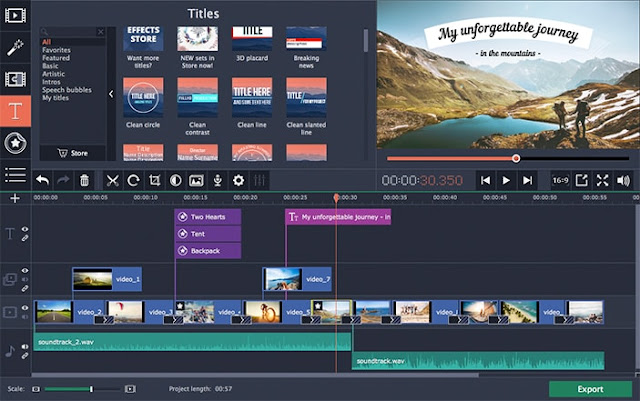Select the Artistic titles category
The width and height of the screenshot is (640, 401).
pos(53,74)
